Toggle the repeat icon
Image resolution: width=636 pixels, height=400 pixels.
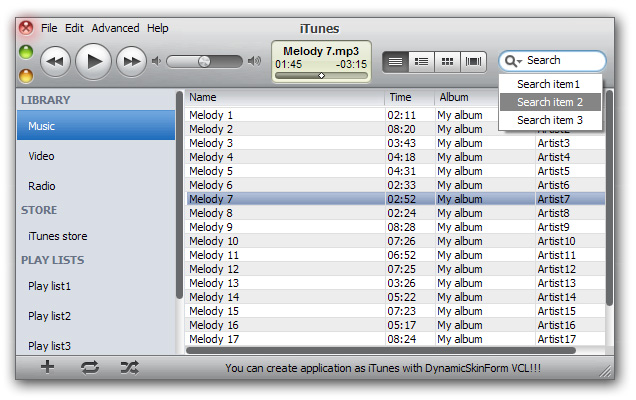click(90, 368)
